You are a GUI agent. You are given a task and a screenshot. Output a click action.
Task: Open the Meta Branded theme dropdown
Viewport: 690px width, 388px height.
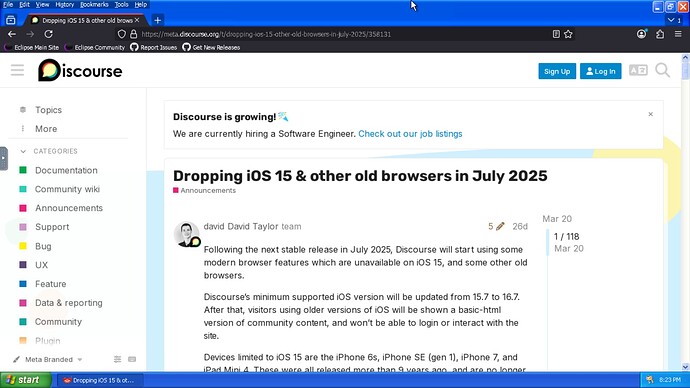click(48, 359)
